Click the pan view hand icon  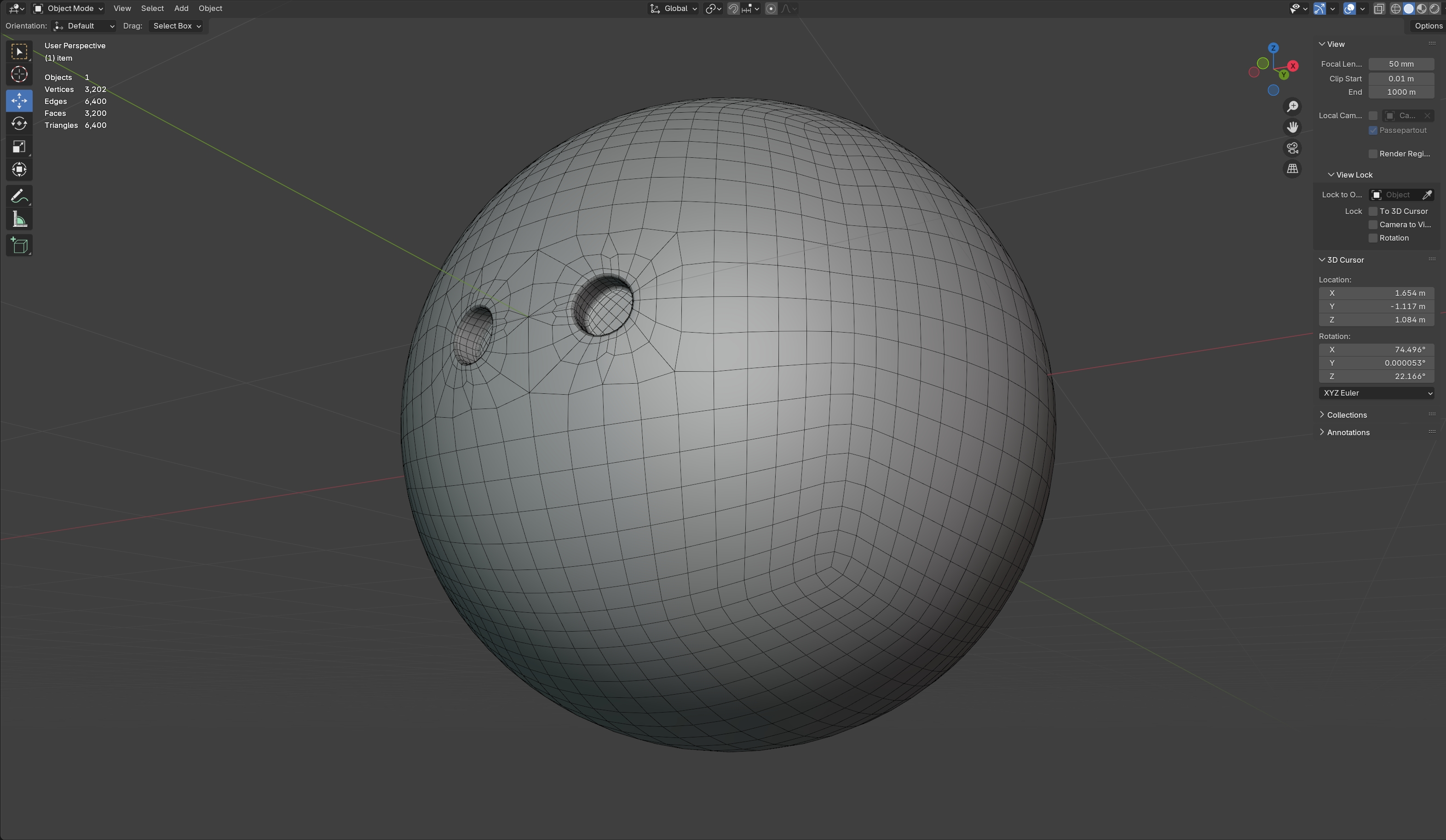(x=1292, y=127)
